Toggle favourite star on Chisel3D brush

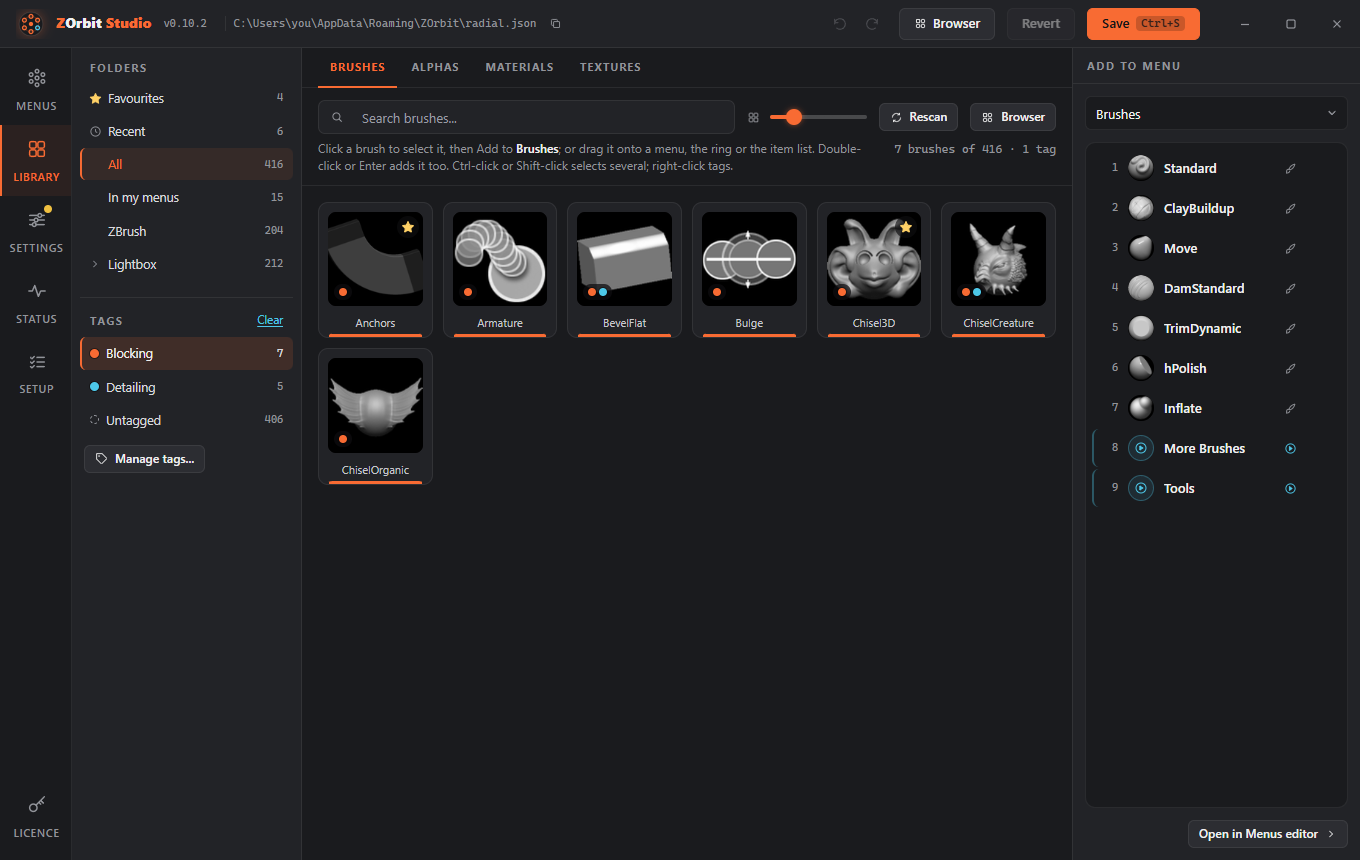pyautogui.click(x=905, y=227)
